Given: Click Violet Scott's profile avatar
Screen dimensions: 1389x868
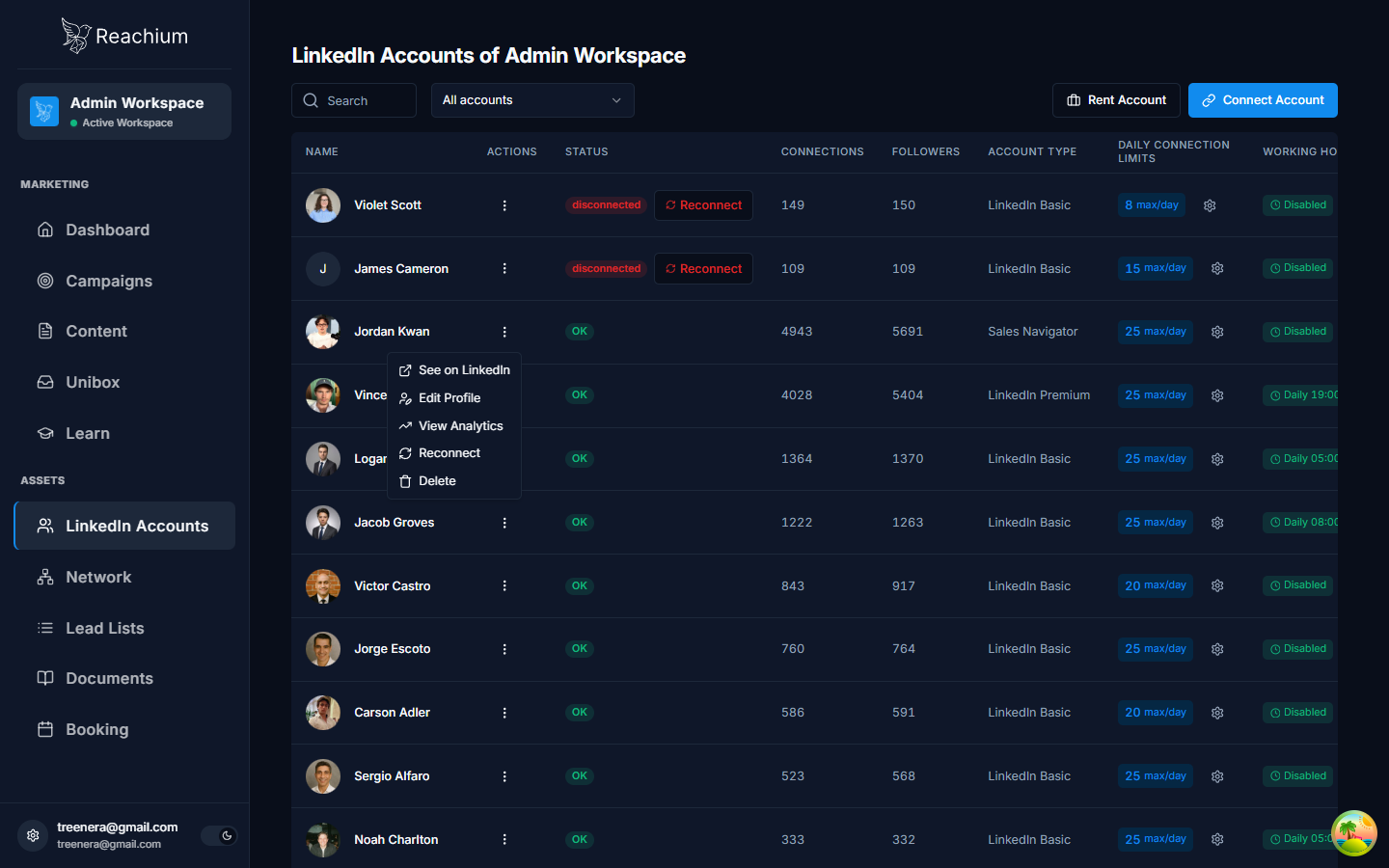Looking at the screenshot, I should pyautogui.click(x=323, y=205).
